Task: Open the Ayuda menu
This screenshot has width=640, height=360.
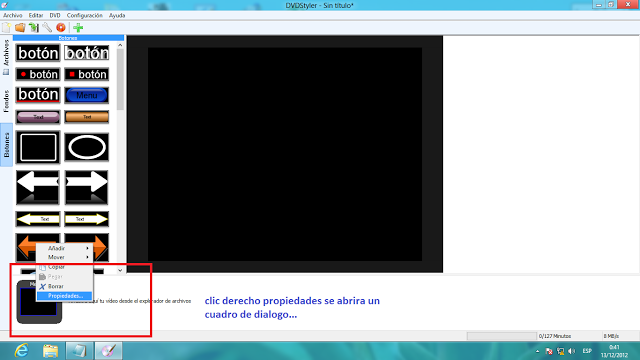Action: click(x=117, y=15)
